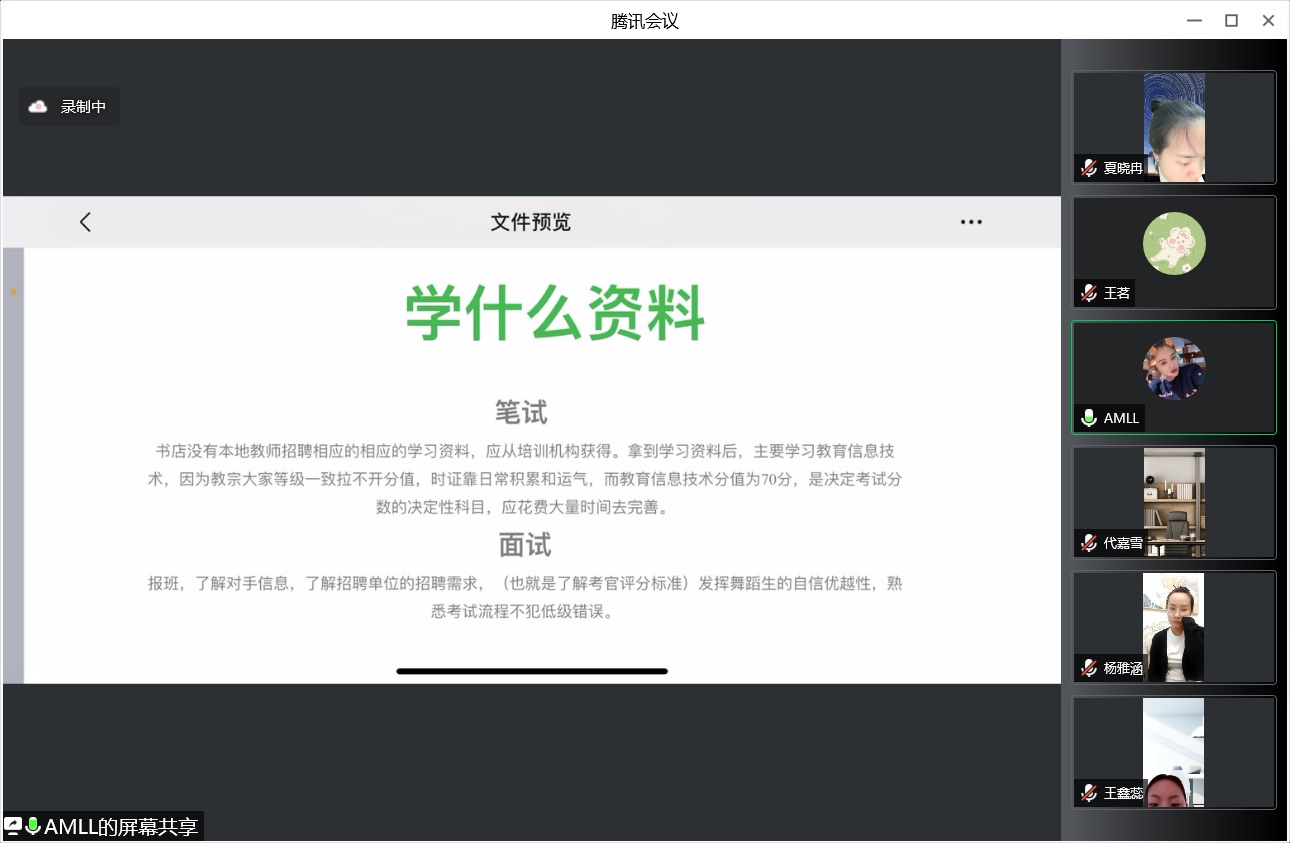
Task: Select 王鑫蕊's video thumbnail
Action: (1174, 752)
